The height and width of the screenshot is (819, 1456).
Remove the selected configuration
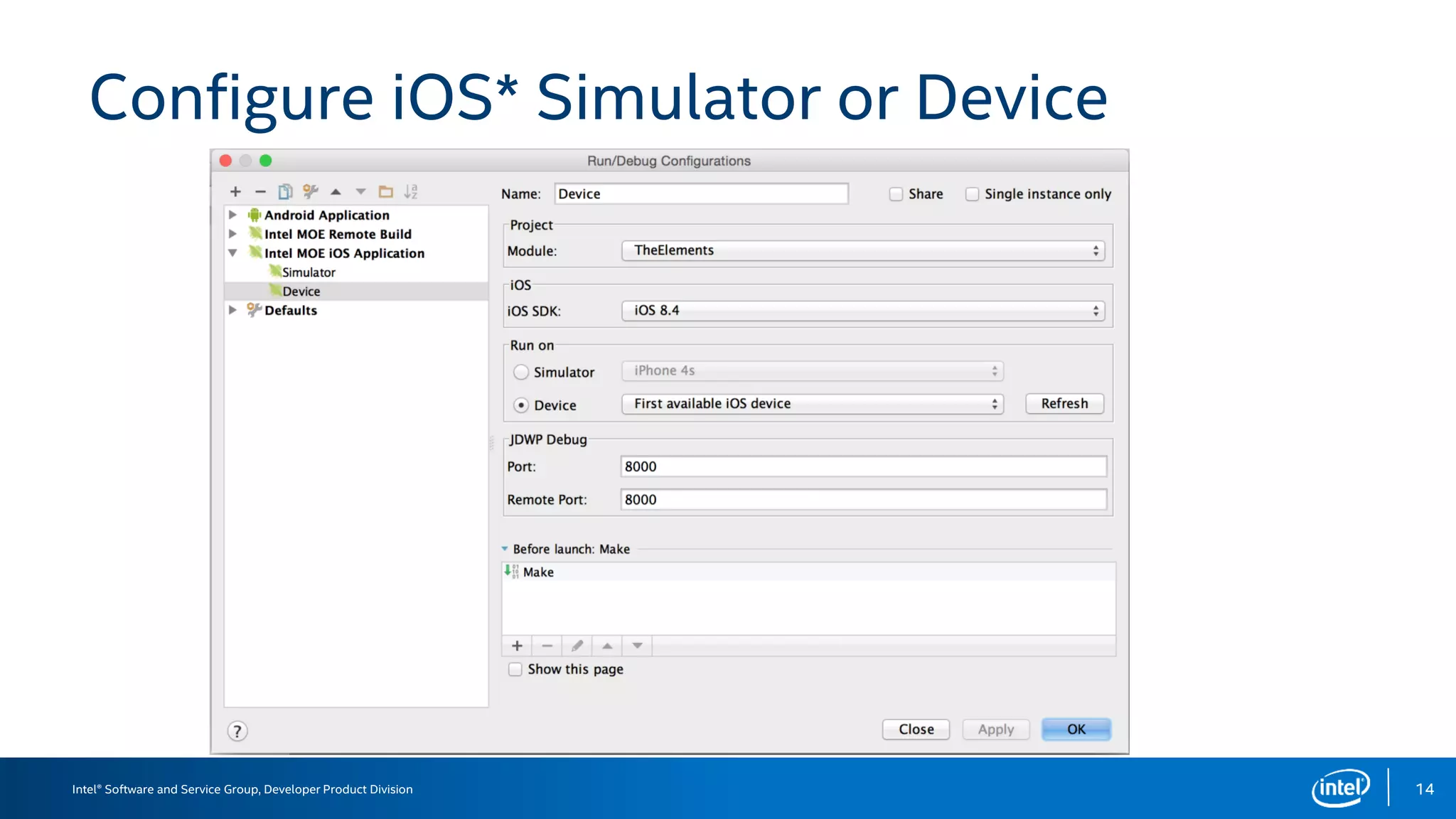(x=260, y=192)
